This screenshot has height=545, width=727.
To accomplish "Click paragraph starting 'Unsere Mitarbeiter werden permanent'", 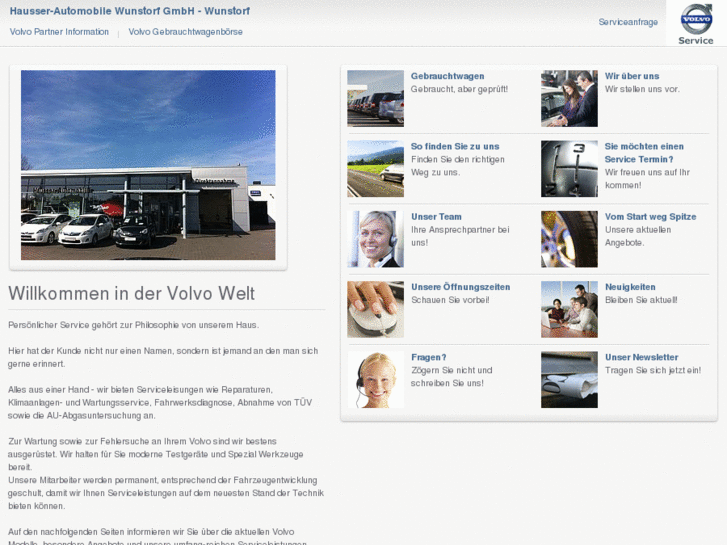I will (166, 493).
